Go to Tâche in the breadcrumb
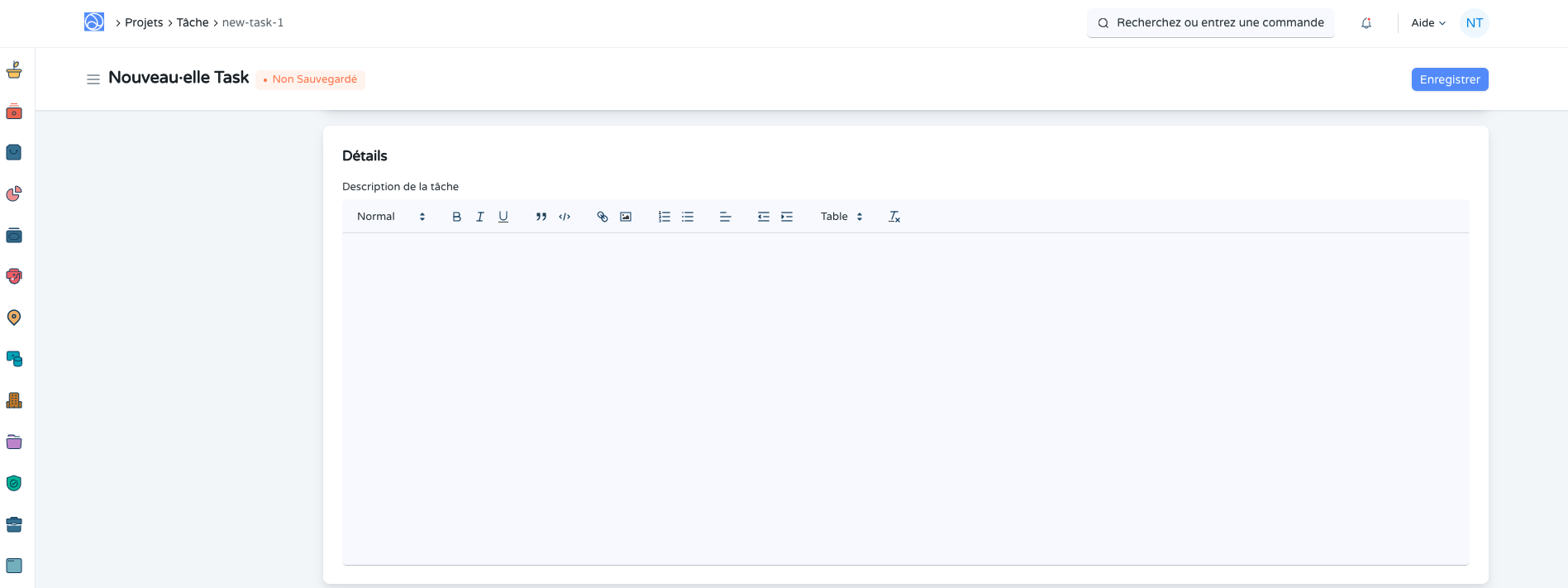The width and height of the screenshot is (1568, 588). point(193,22)
